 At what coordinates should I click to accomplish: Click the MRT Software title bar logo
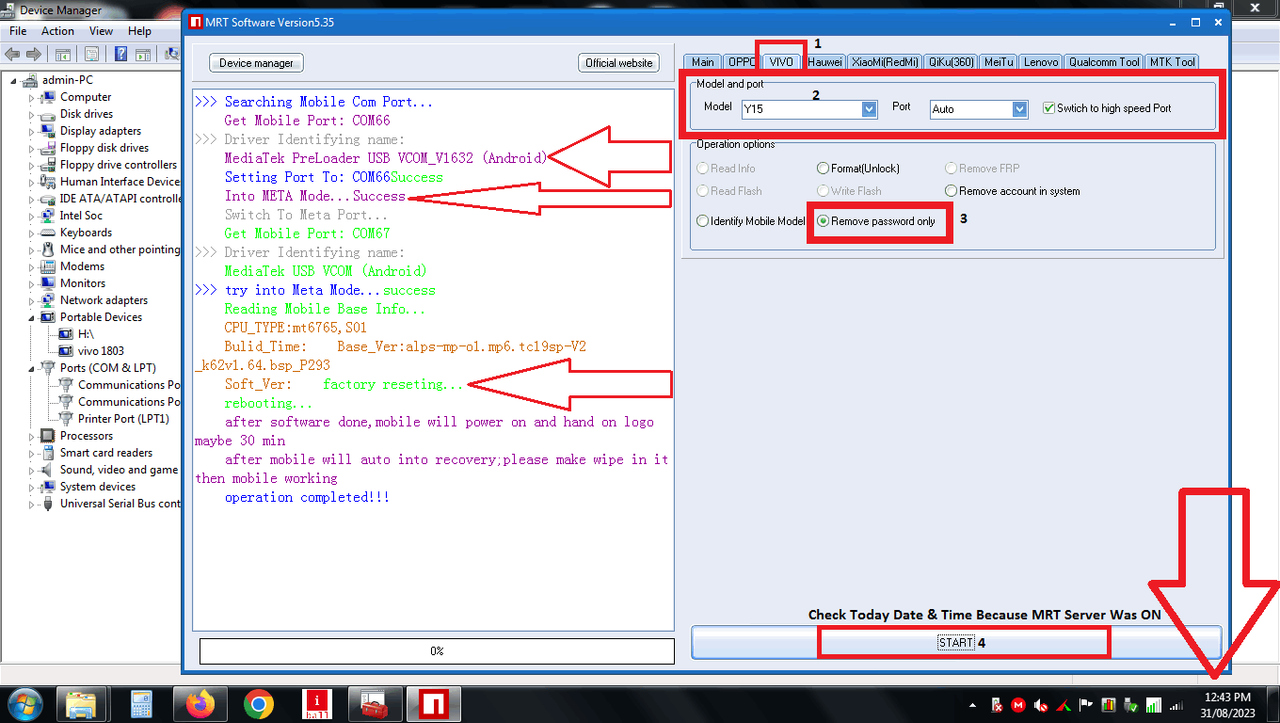click(195, 22)
